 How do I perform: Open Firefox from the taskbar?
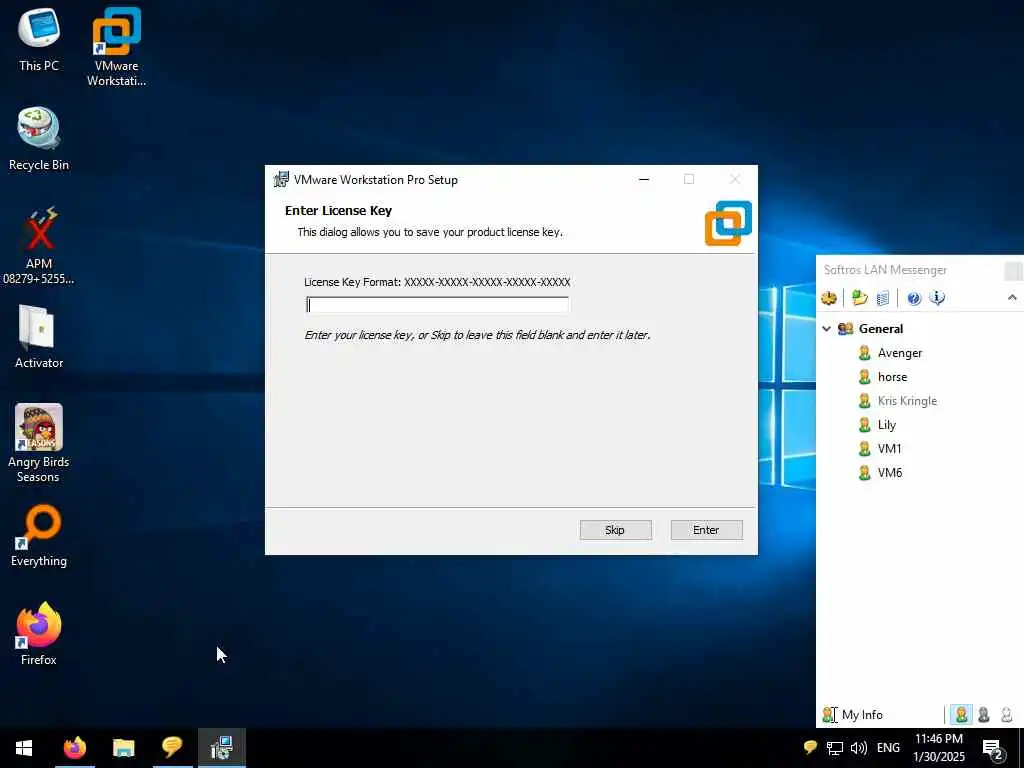click(74, 748)
